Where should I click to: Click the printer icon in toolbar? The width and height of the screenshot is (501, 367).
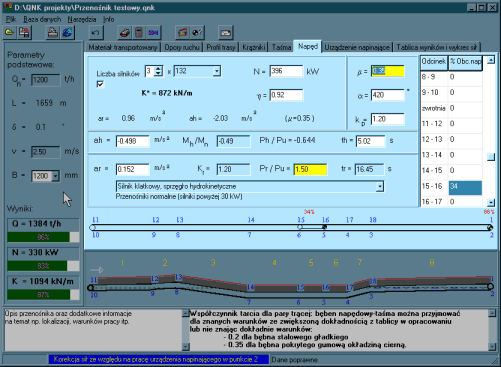(x=53, y=33)
